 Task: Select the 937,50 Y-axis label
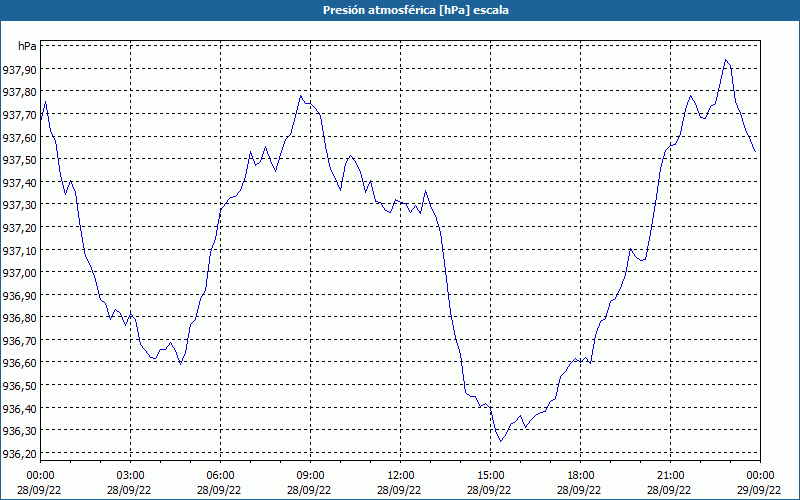pos(20,161)
